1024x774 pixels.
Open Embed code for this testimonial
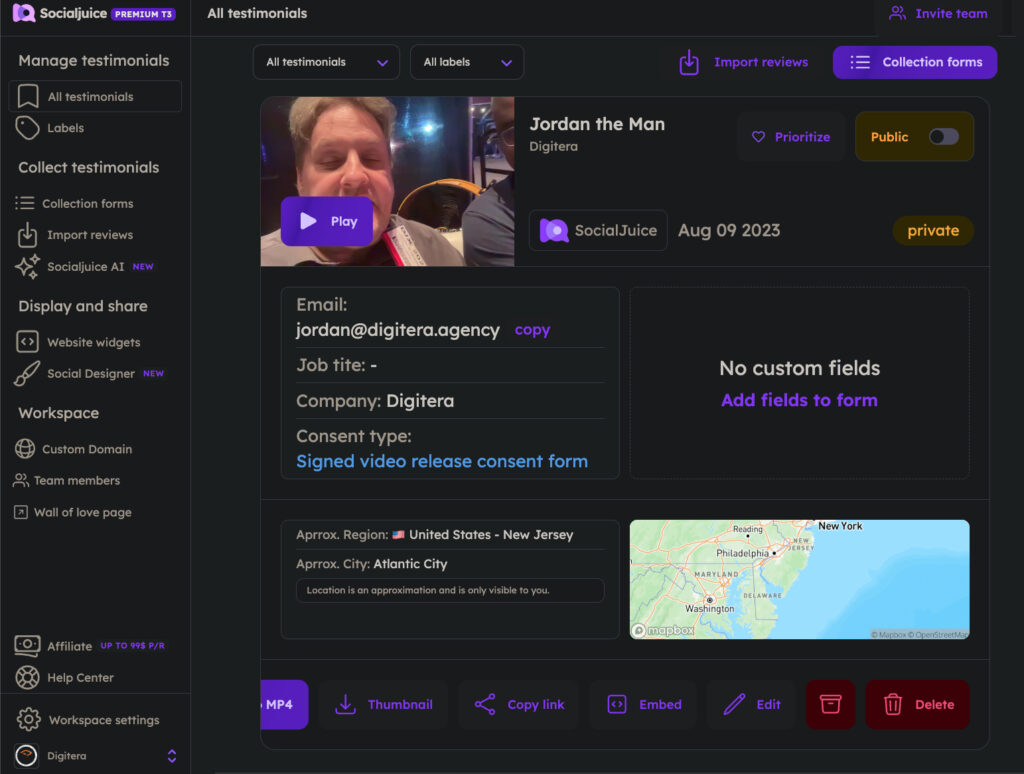644,704
